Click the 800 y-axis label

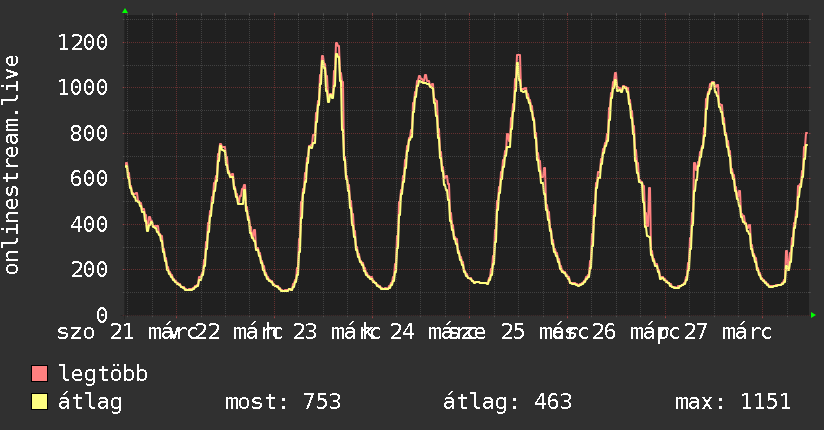point(89,134)
